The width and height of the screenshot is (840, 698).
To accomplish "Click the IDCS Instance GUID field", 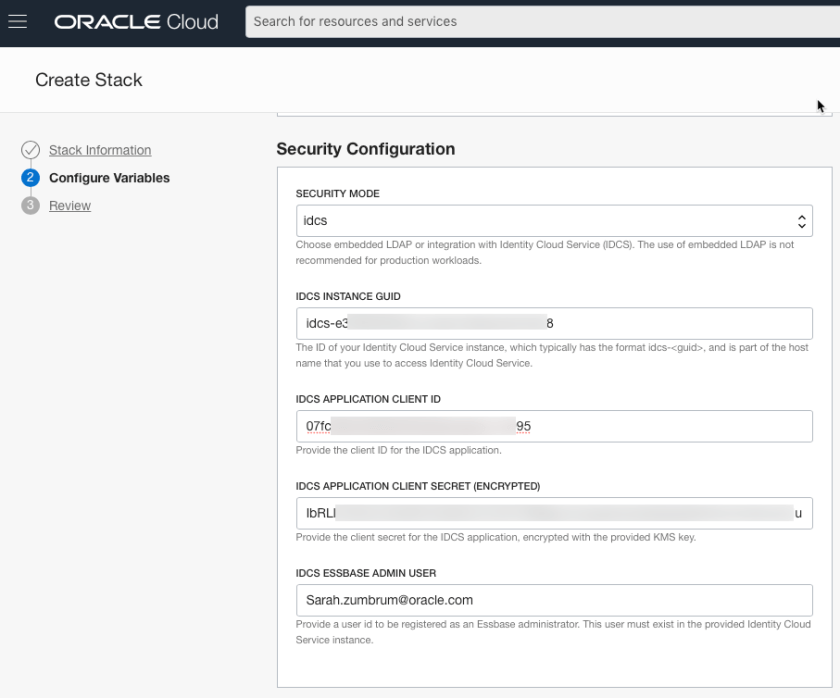I will (x=553, y=324).
